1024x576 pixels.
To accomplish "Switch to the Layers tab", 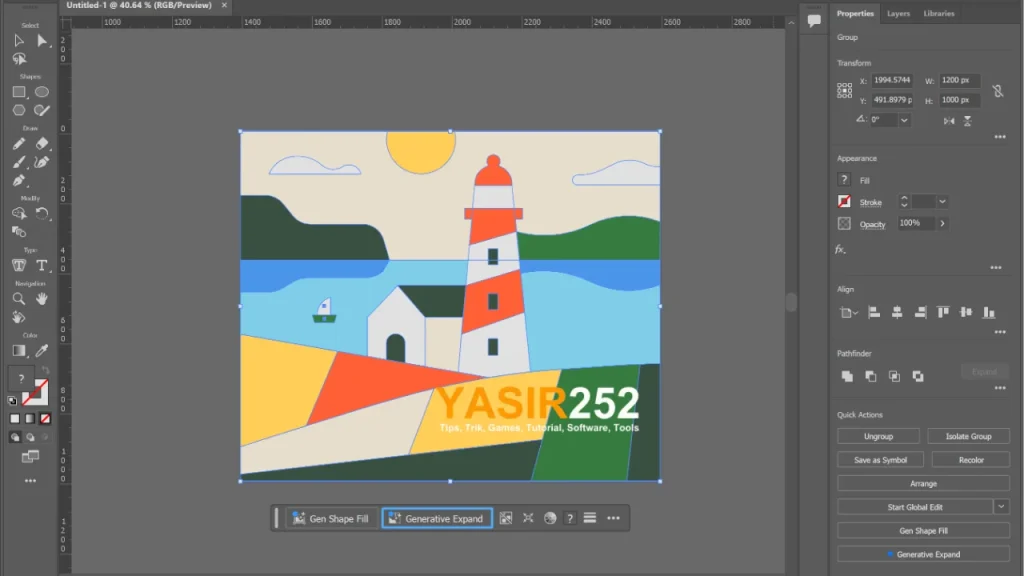I will point(898,14).
